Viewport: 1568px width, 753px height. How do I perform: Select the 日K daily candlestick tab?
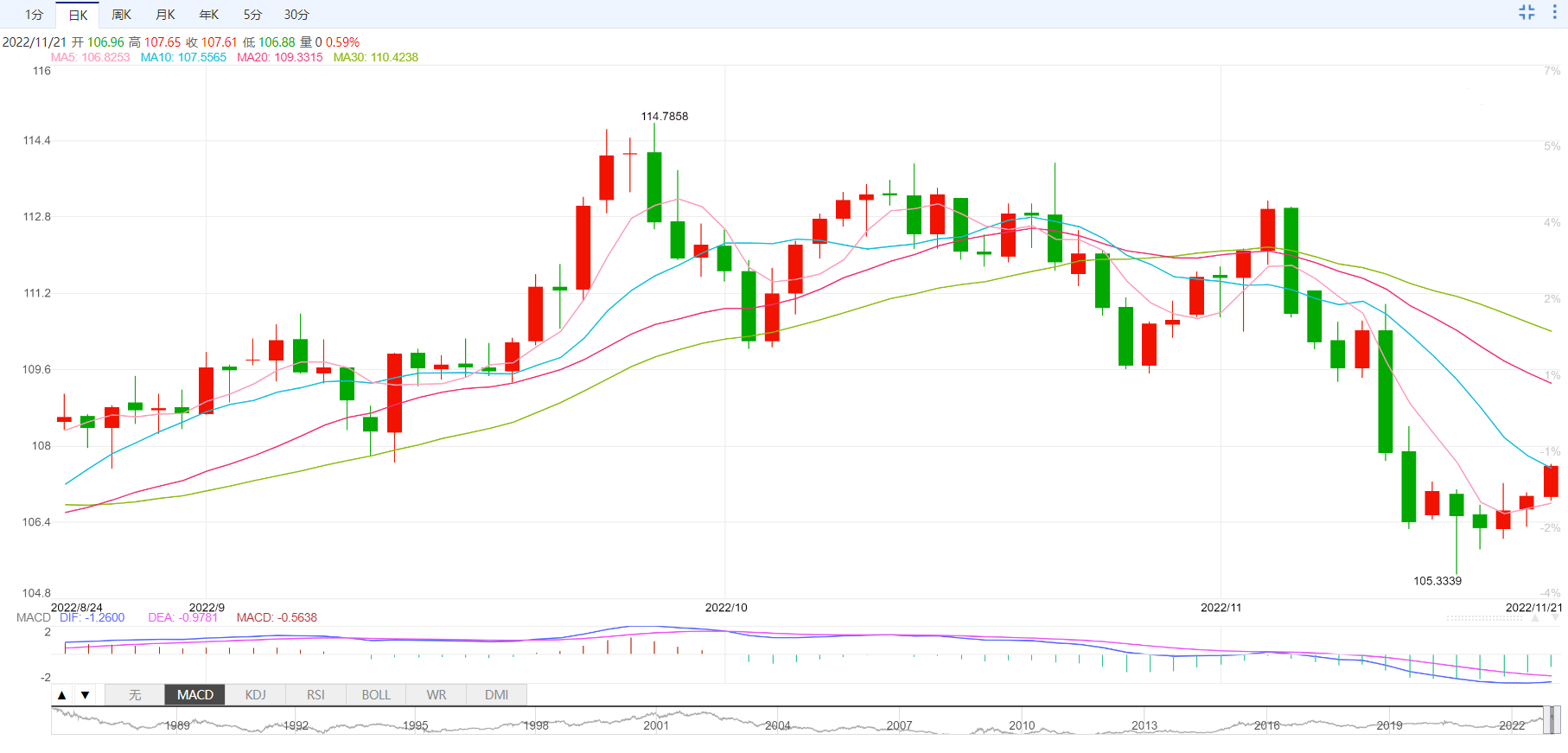(78, 15)
